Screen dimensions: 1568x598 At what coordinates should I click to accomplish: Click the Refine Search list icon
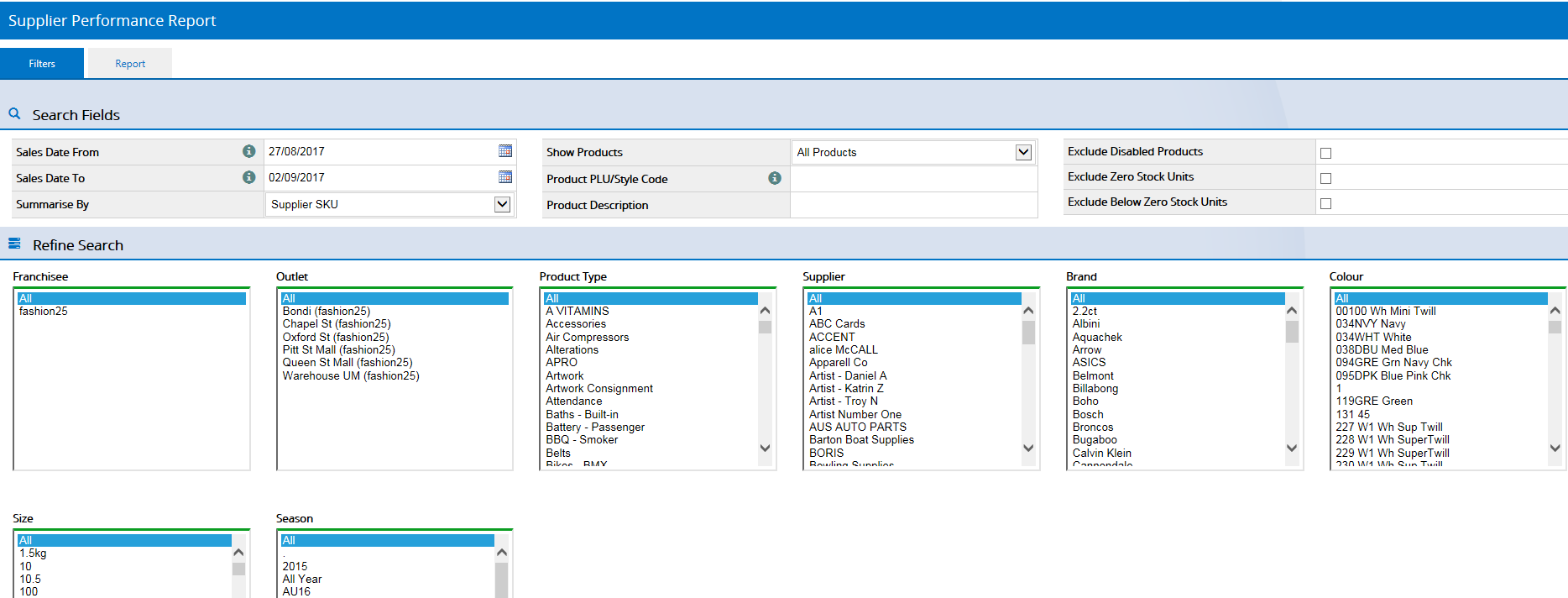point(14,244)
